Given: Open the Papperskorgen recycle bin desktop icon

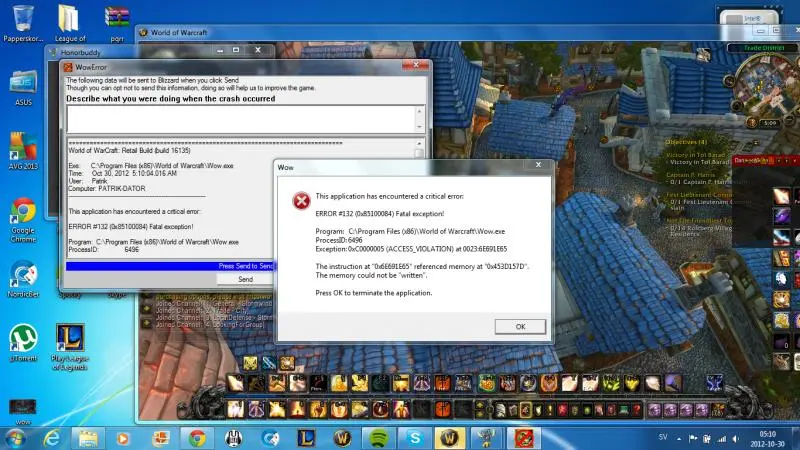Looking at the screenshot, I should [23, 23].
